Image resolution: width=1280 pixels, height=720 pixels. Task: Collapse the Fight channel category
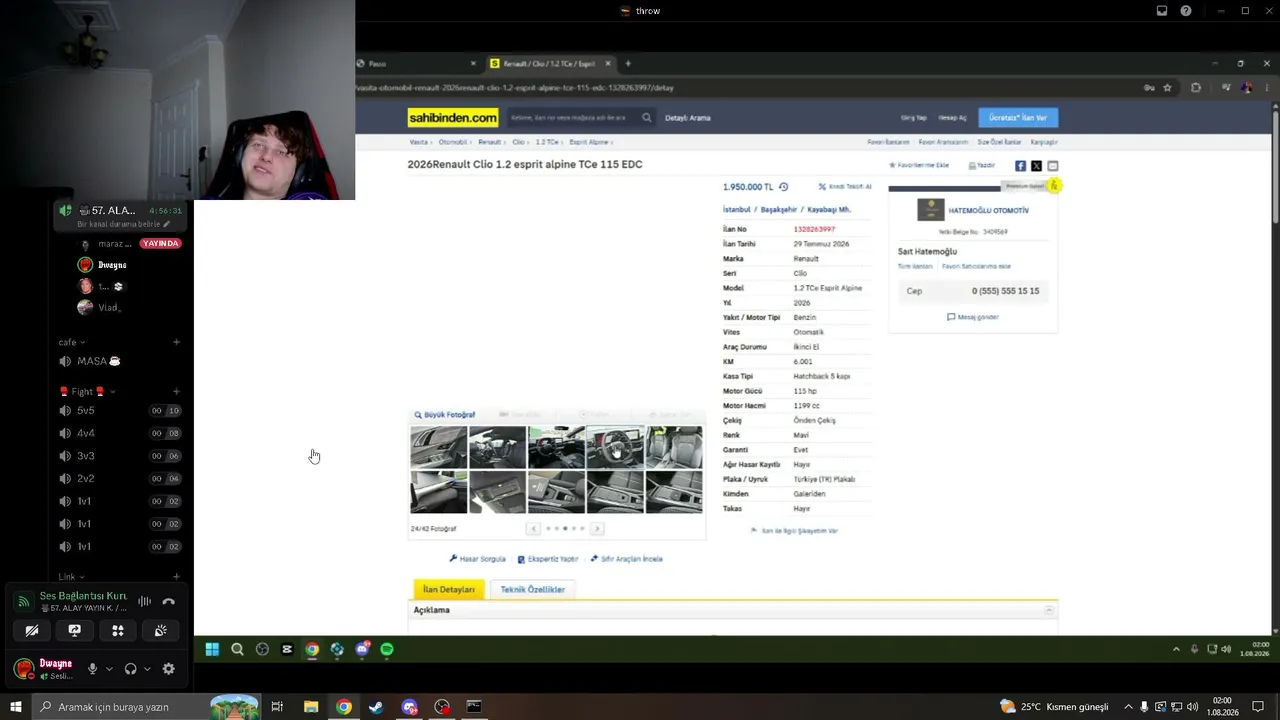point(88,392)
